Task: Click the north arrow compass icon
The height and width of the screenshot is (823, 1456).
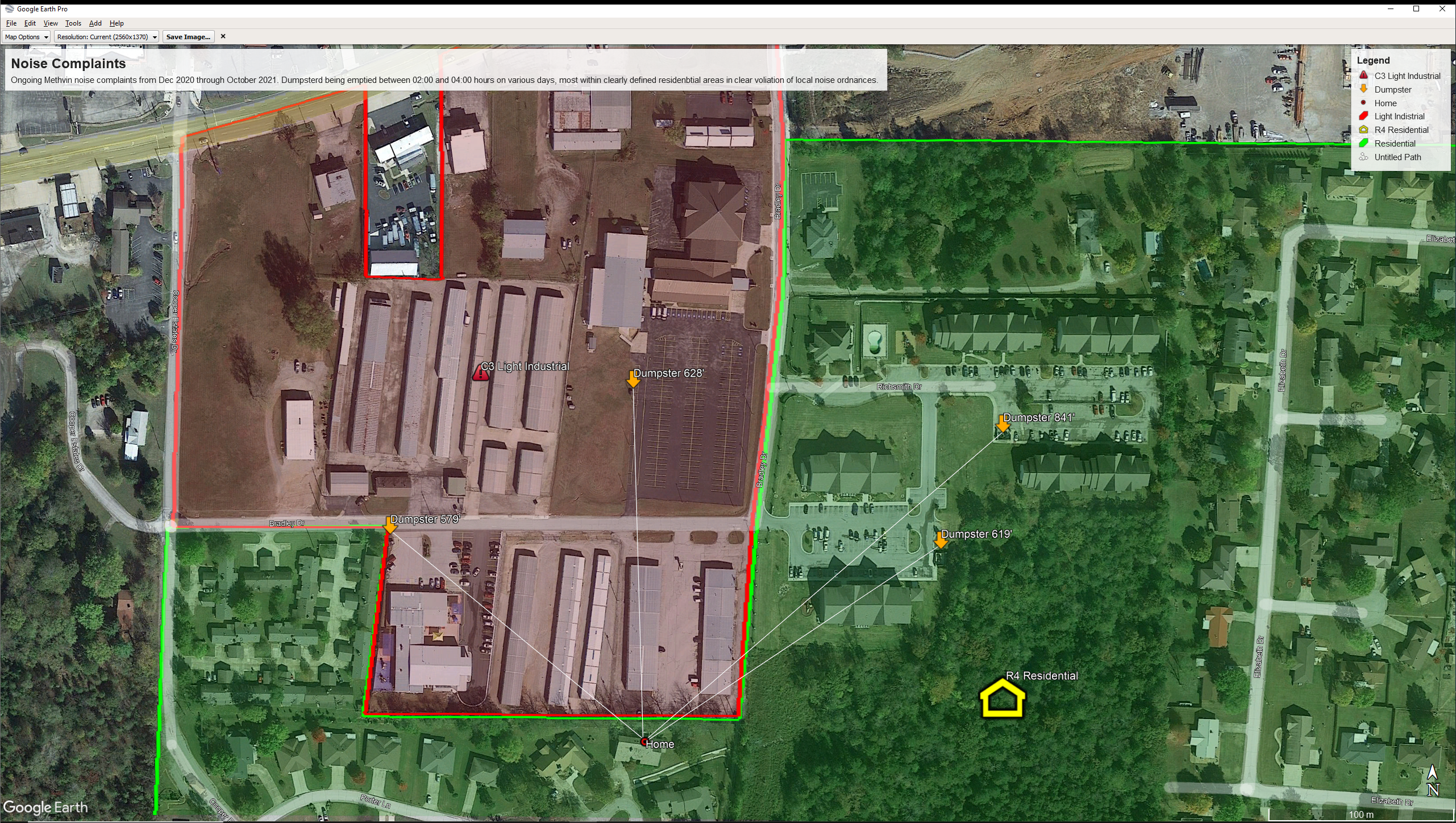Action: [x=1433, y=780]
